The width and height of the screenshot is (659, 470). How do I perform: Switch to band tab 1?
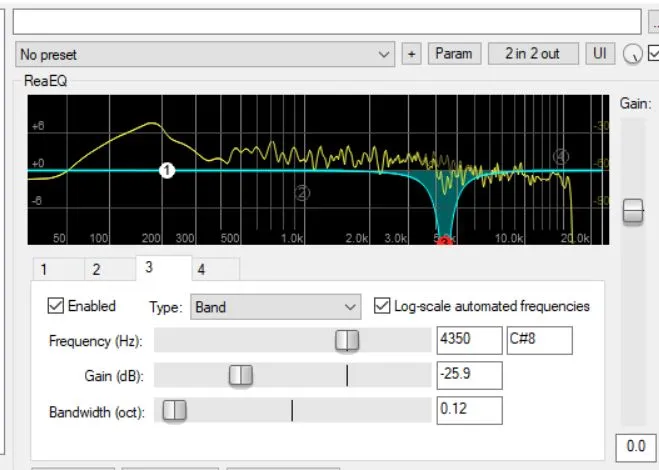(44, 269)
